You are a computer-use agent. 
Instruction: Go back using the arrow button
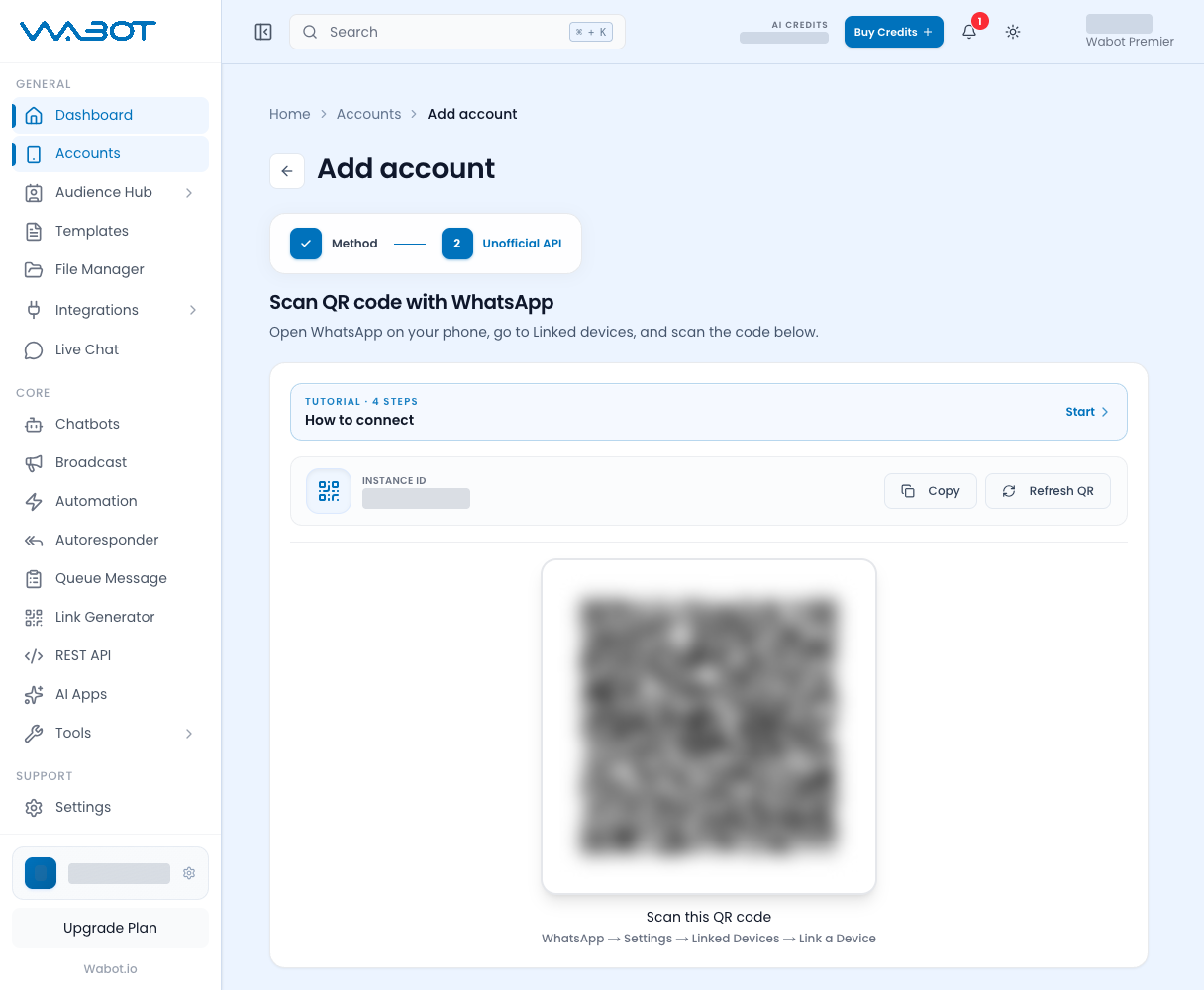click(287, 171)
